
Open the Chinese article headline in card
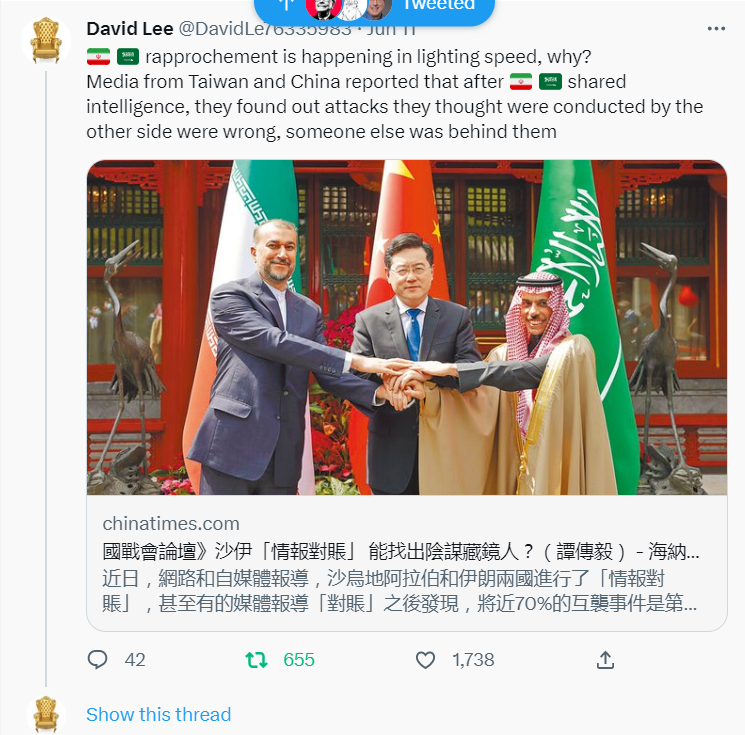click(401, 552)
